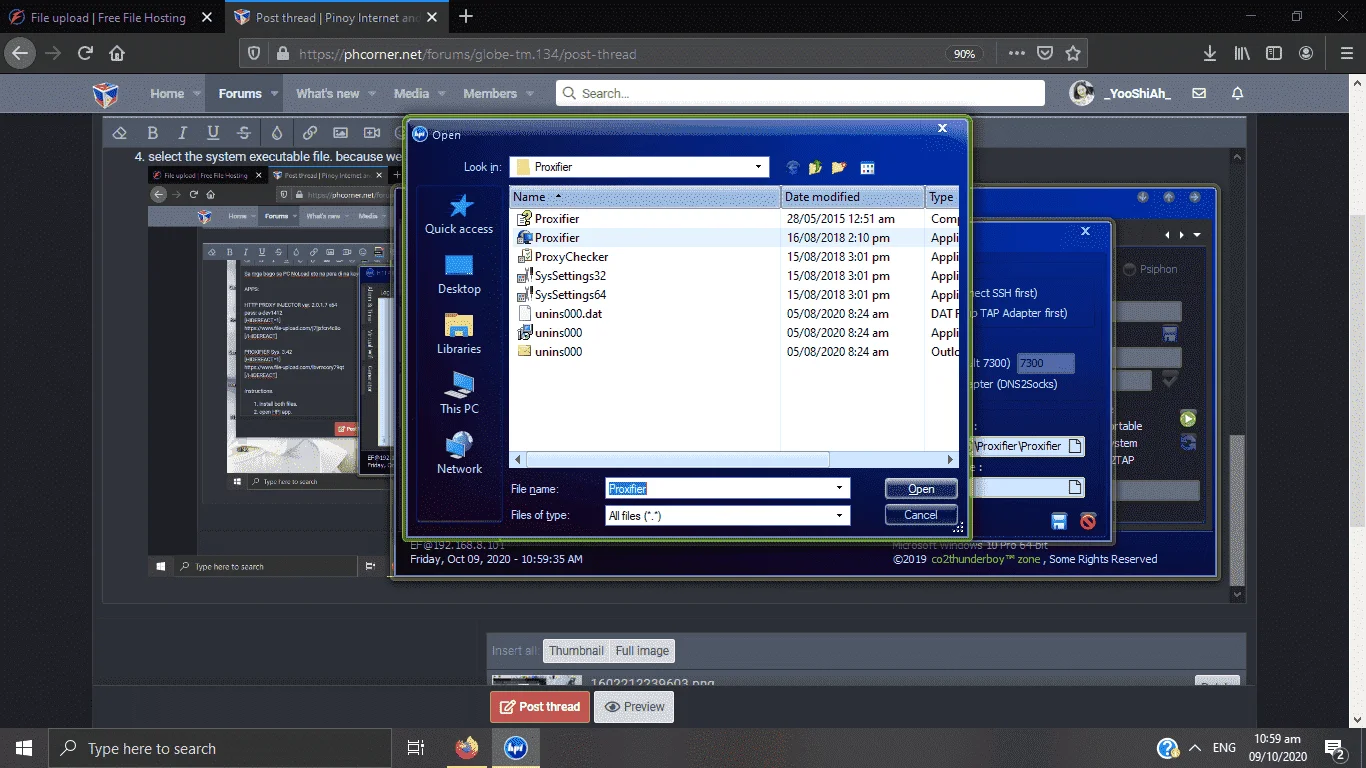Open _YooShiAh_ account menu
1366x768 pixels.
(1120, 93)
